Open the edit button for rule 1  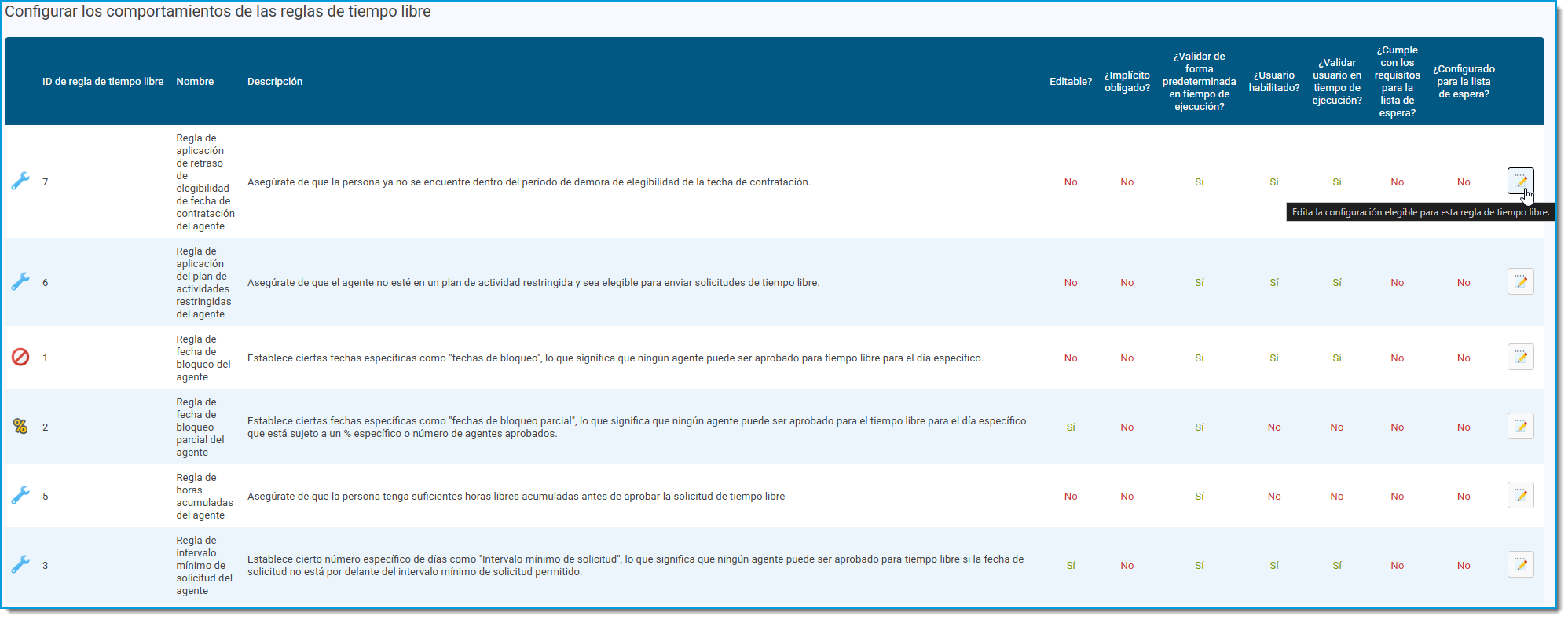click(1520, 358)
